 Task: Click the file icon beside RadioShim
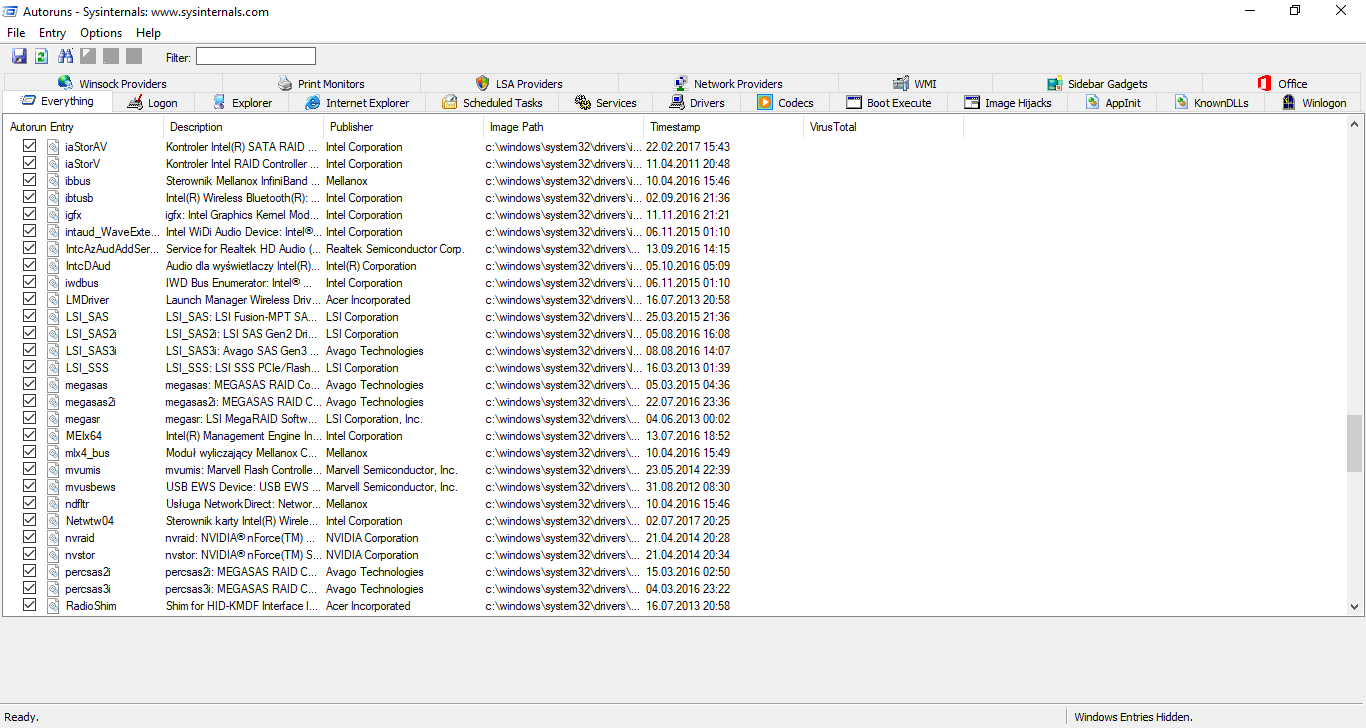tap(53, 606)
